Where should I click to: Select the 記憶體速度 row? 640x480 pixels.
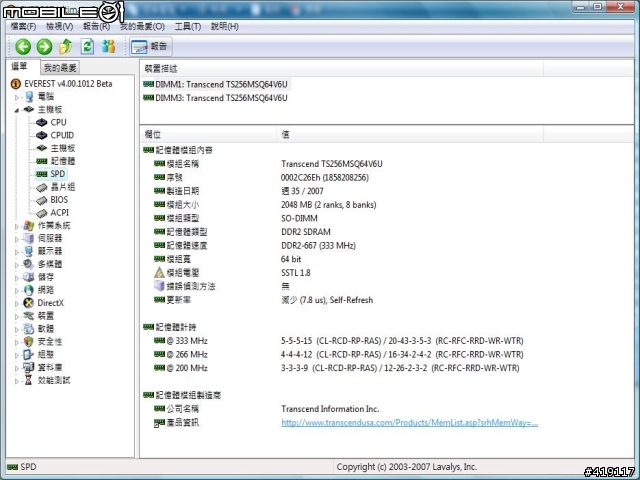click(x=255, y=246)
